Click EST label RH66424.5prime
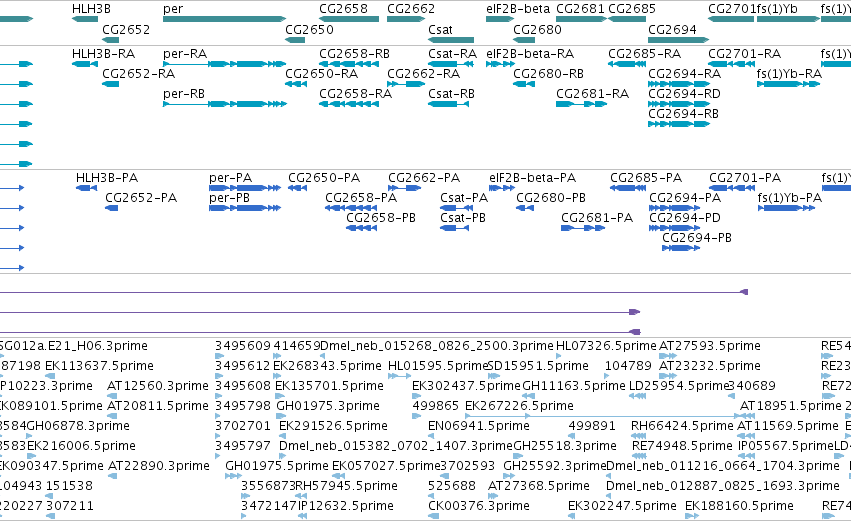 click(682, 427)
